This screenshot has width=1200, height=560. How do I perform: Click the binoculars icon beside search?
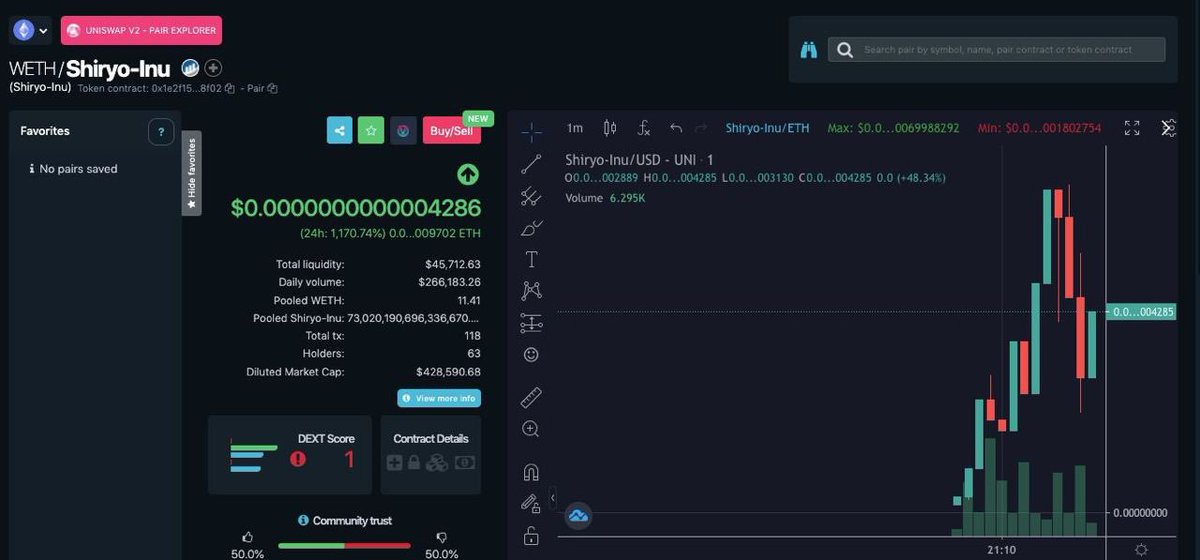pyautogui.click(x=809, y=50)
